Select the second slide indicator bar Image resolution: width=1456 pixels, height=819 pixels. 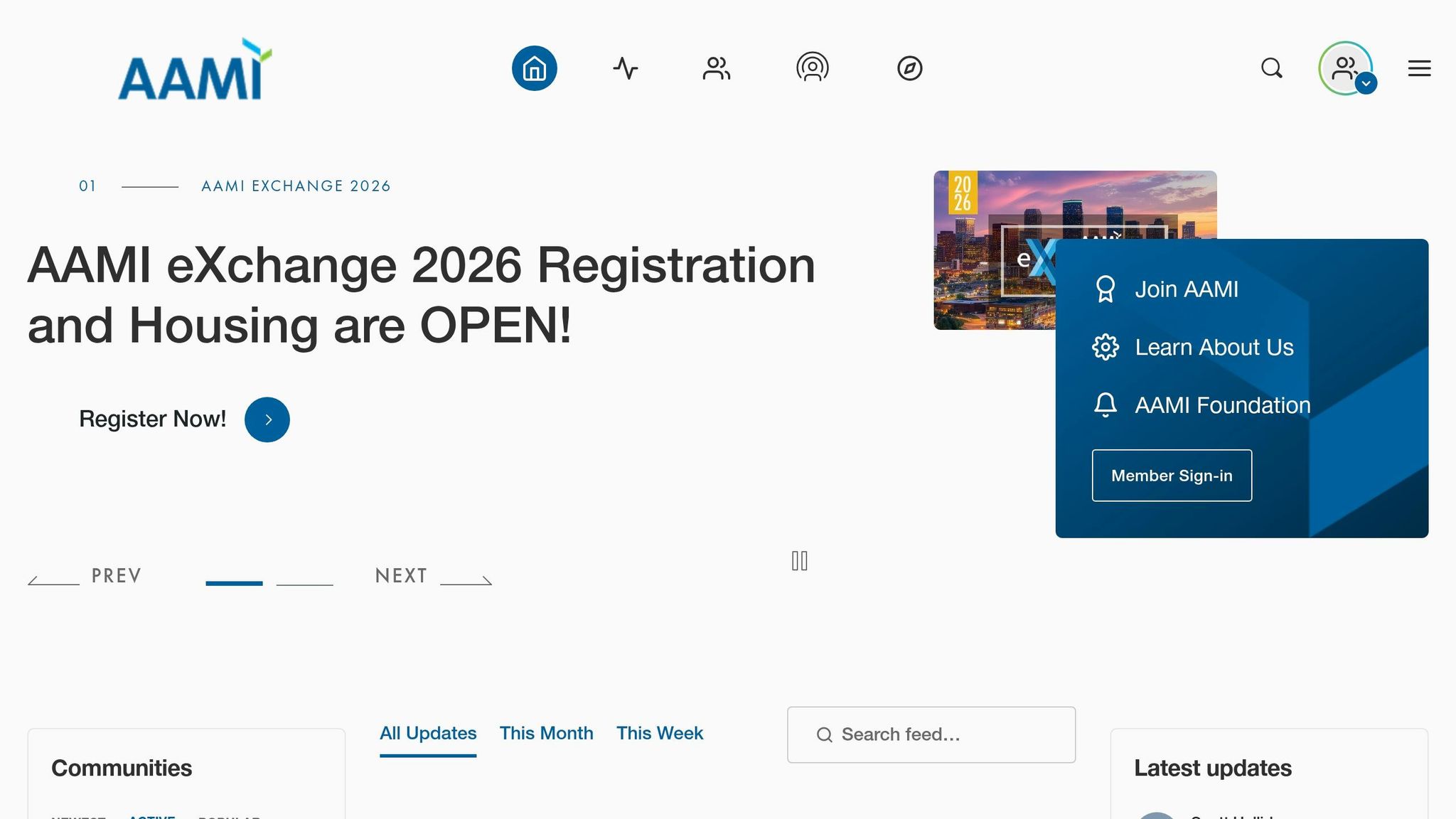point(305,584)
